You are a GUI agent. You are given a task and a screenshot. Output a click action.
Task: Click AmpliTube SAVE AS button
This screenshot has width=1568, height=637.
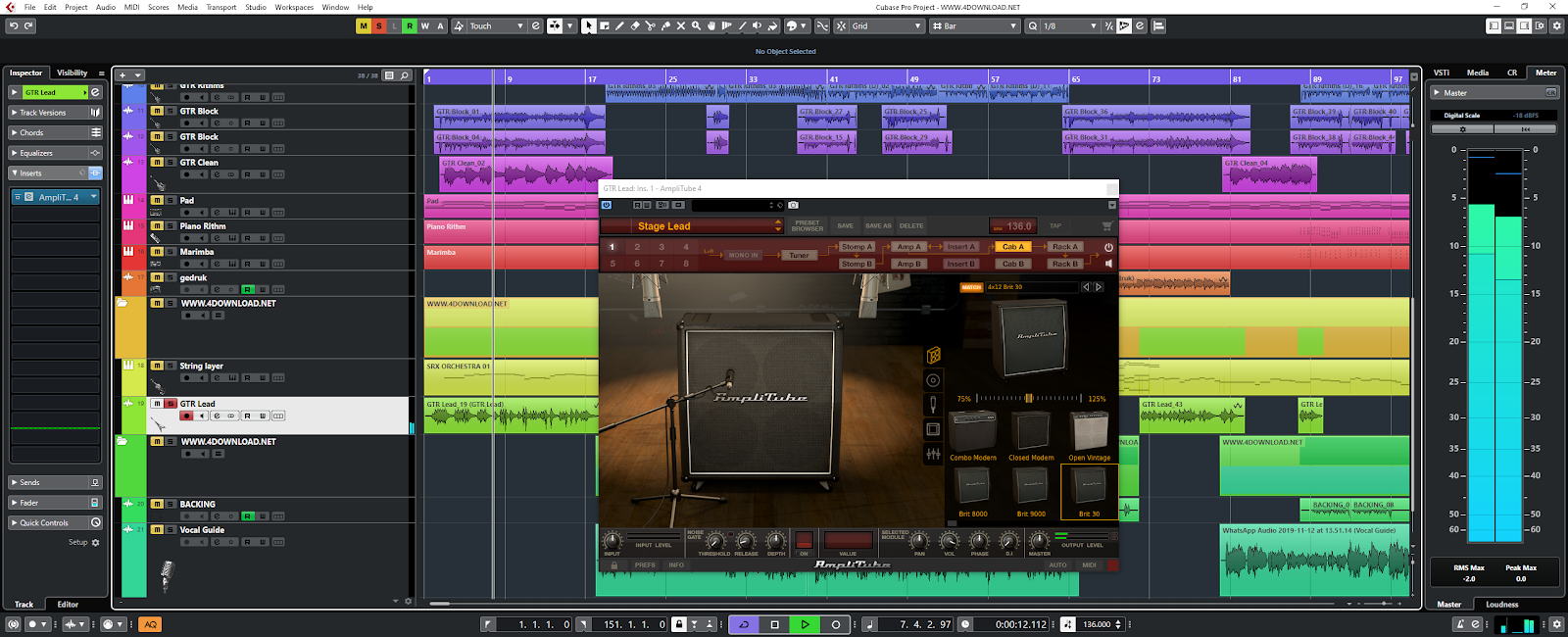point(878,225)
